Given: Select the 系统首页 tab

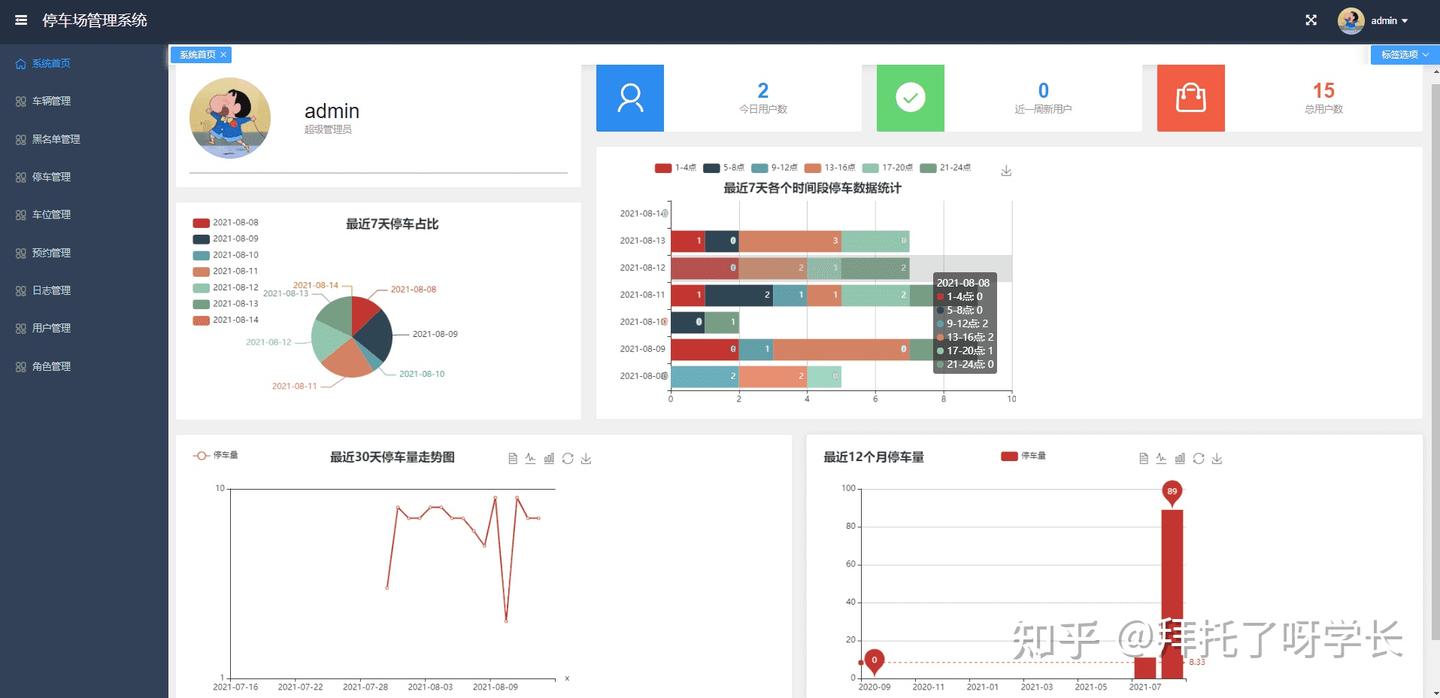Looking at the screenshot, I should point(197,55).
